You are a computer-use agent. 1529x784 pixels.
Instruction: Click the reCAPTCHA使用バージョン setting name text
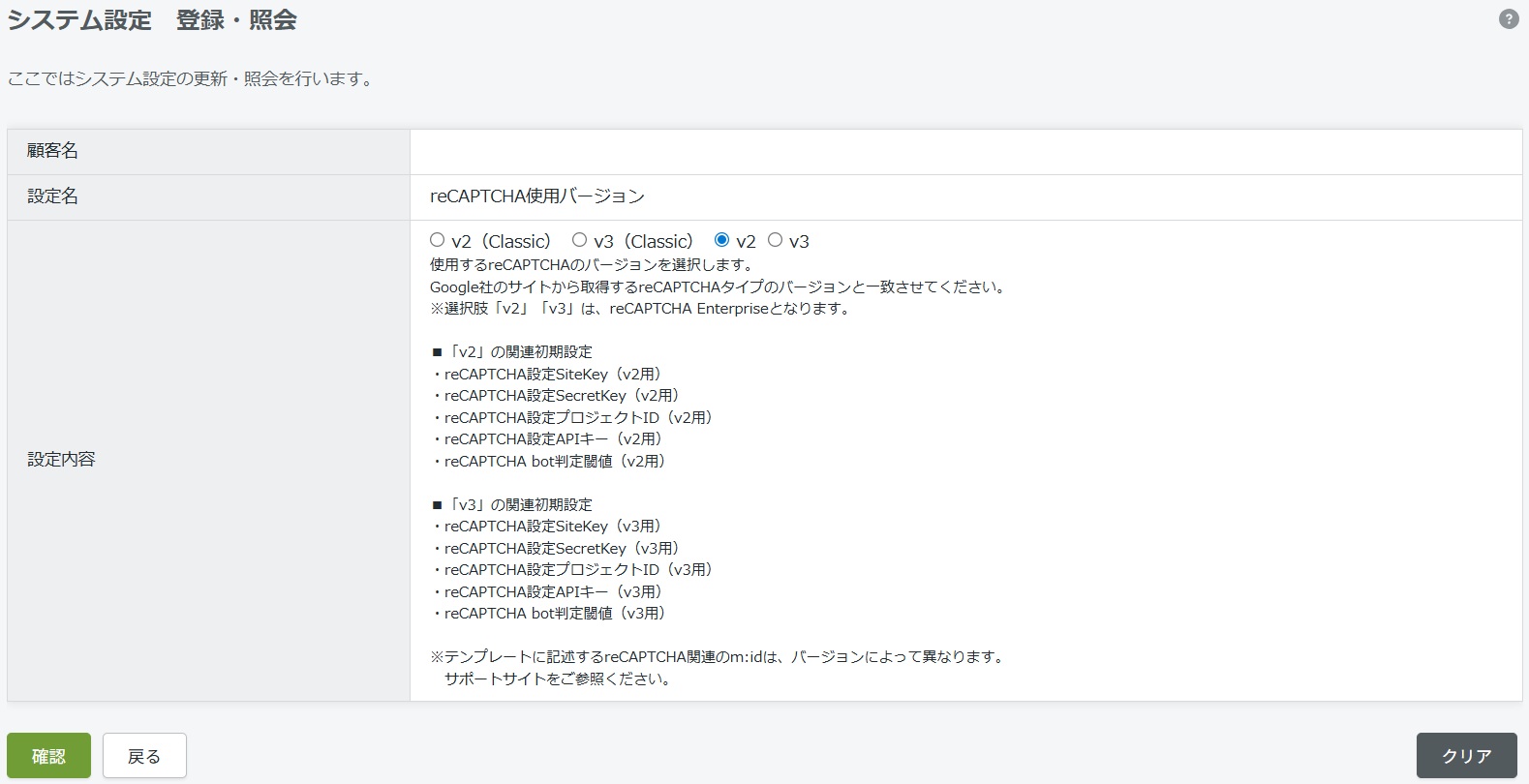click(537, 196)
